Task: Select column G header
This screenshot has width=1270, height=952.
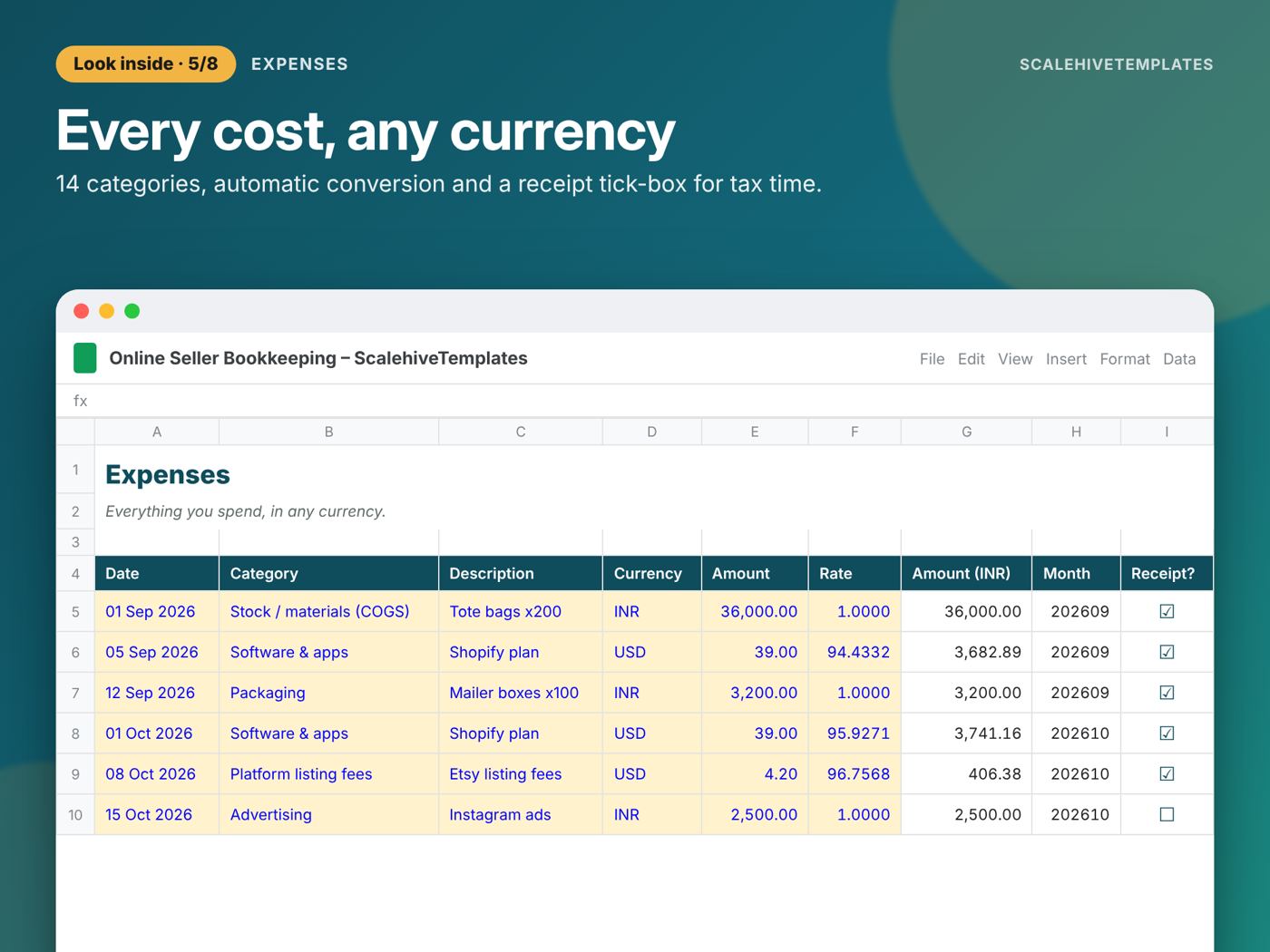Action: point(966,432)
